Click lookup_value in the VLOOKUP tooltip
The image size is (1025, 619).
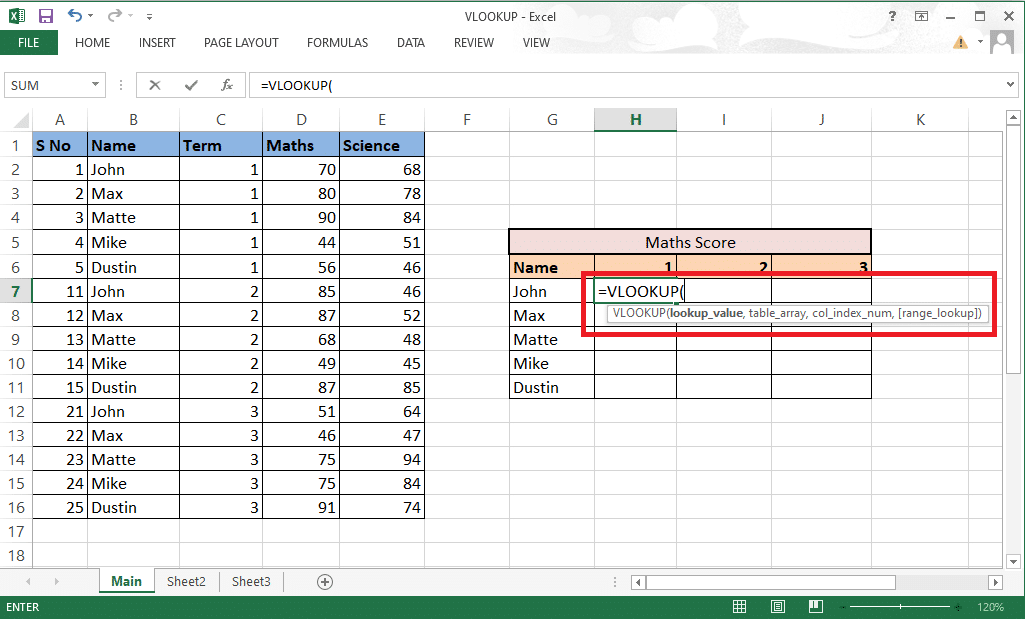pyautogui.click(x=706, y=313)
